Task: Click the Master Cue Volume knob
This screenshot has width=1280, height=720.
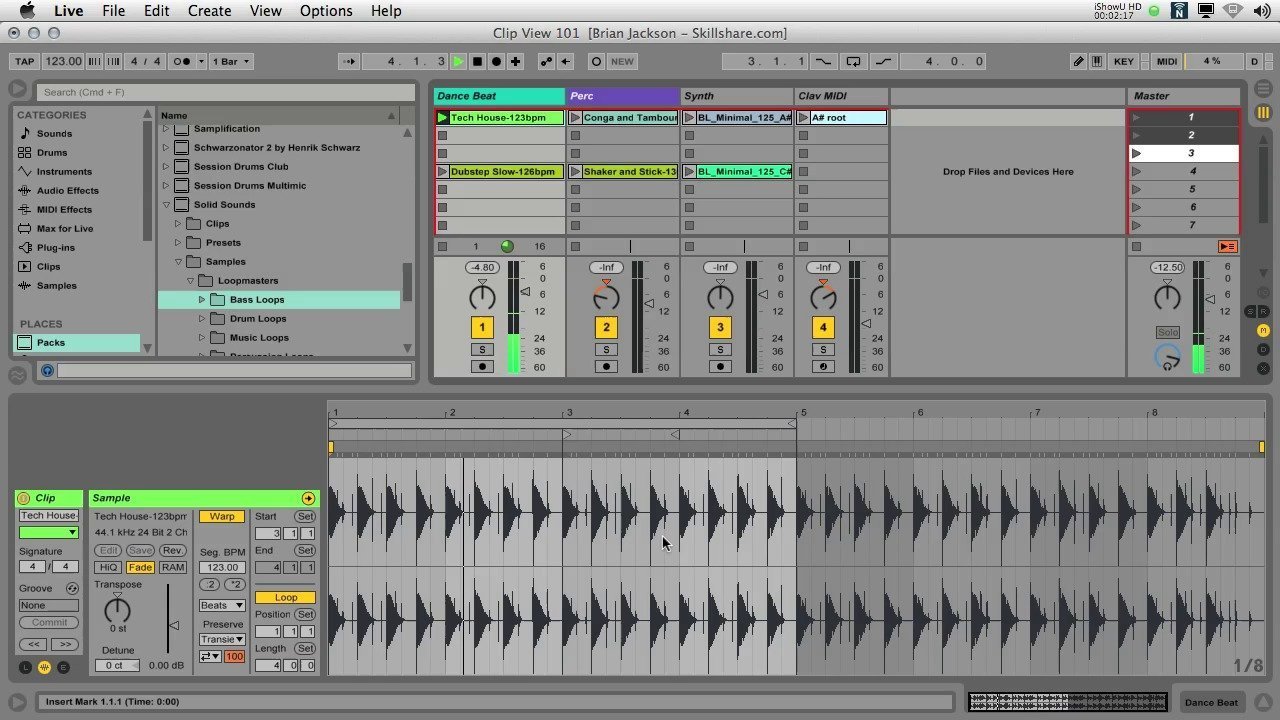Action: [x=1167, y=357]
